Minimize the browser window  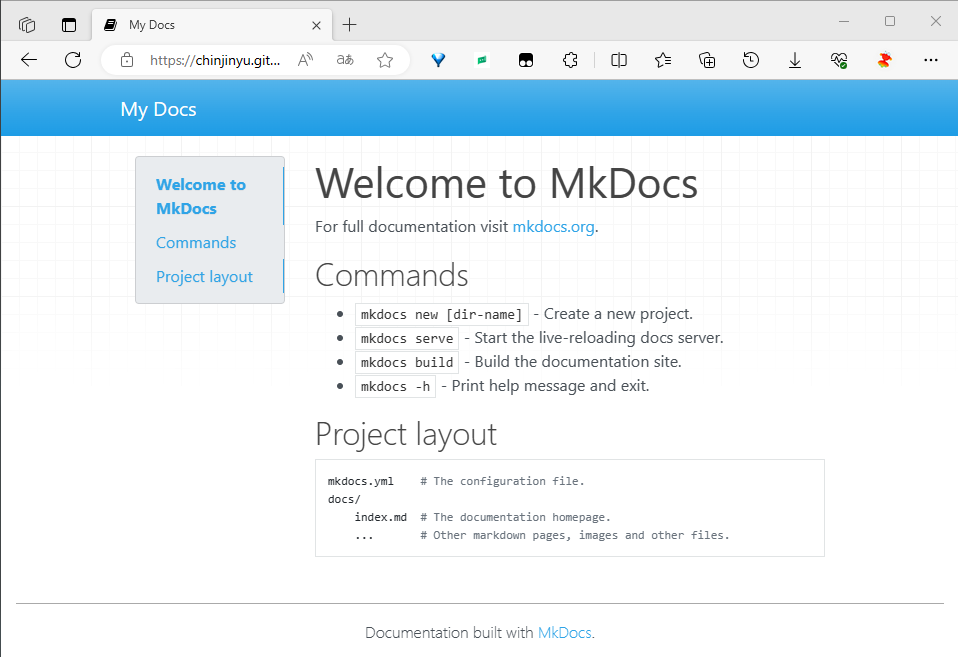point(844,21)
